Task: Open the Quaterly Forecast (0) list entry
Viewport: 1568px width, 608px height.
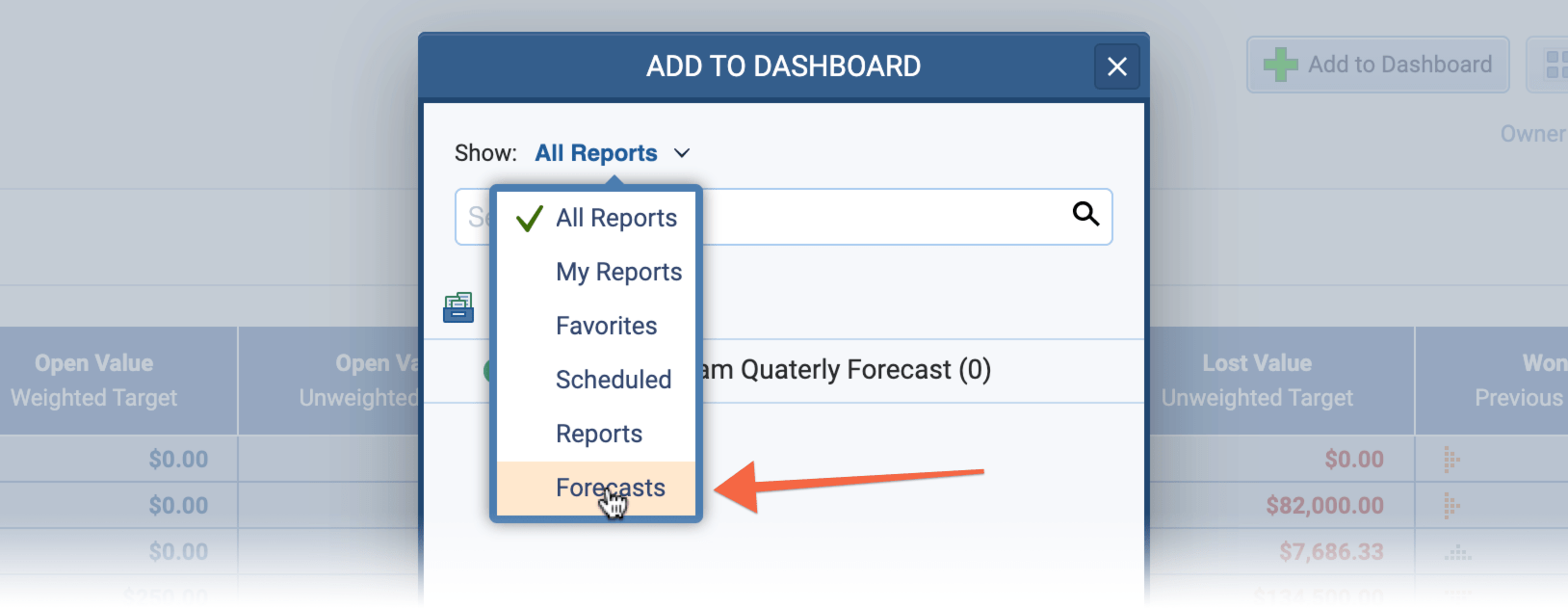Action: tap(848, 370)
